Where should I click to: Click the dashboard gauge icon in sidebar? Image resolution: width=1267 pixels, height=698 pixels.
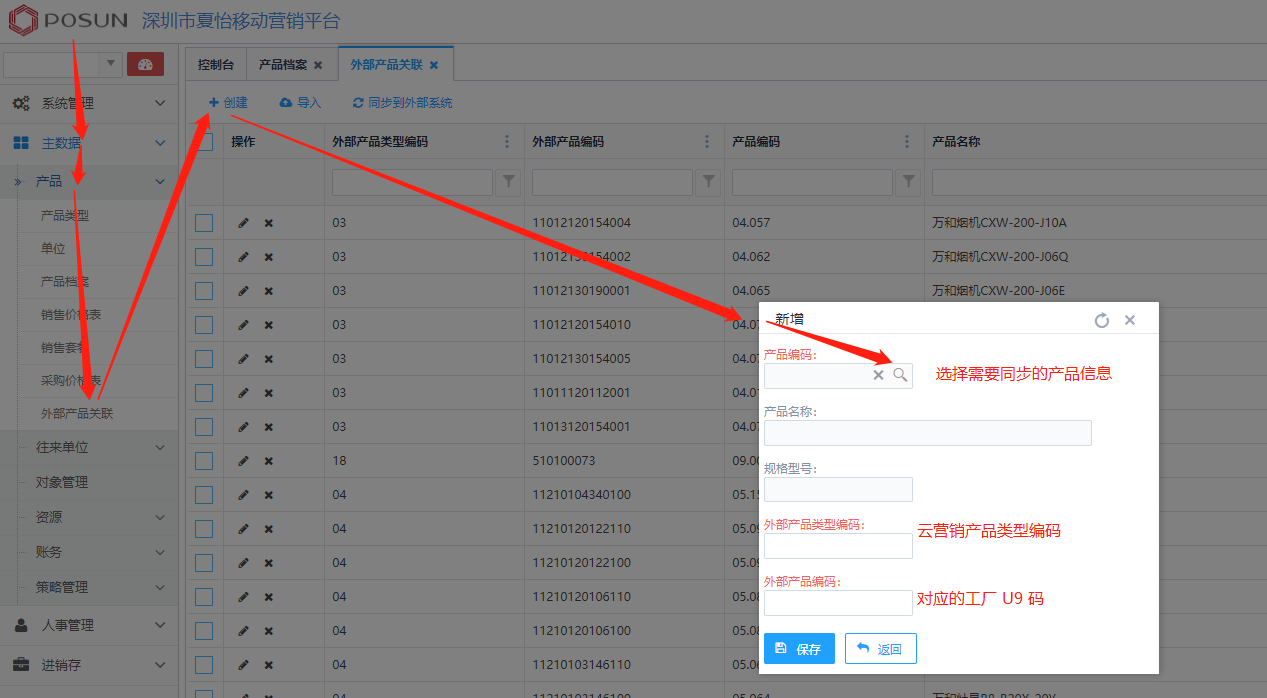coord(146,65)
